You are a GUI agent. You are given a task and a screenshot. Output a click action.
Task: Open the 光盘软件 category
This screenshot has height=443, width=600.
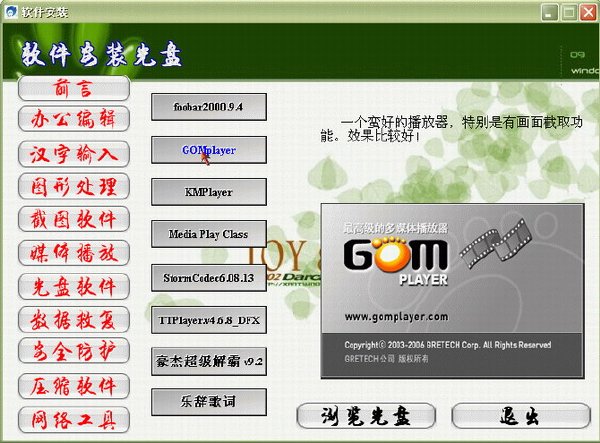(74, 287)
